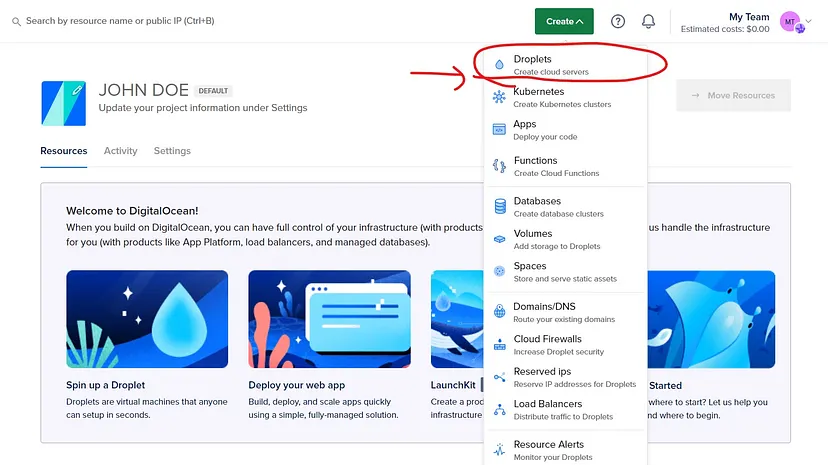Click the Load Balancers icon

click(500, 410)
